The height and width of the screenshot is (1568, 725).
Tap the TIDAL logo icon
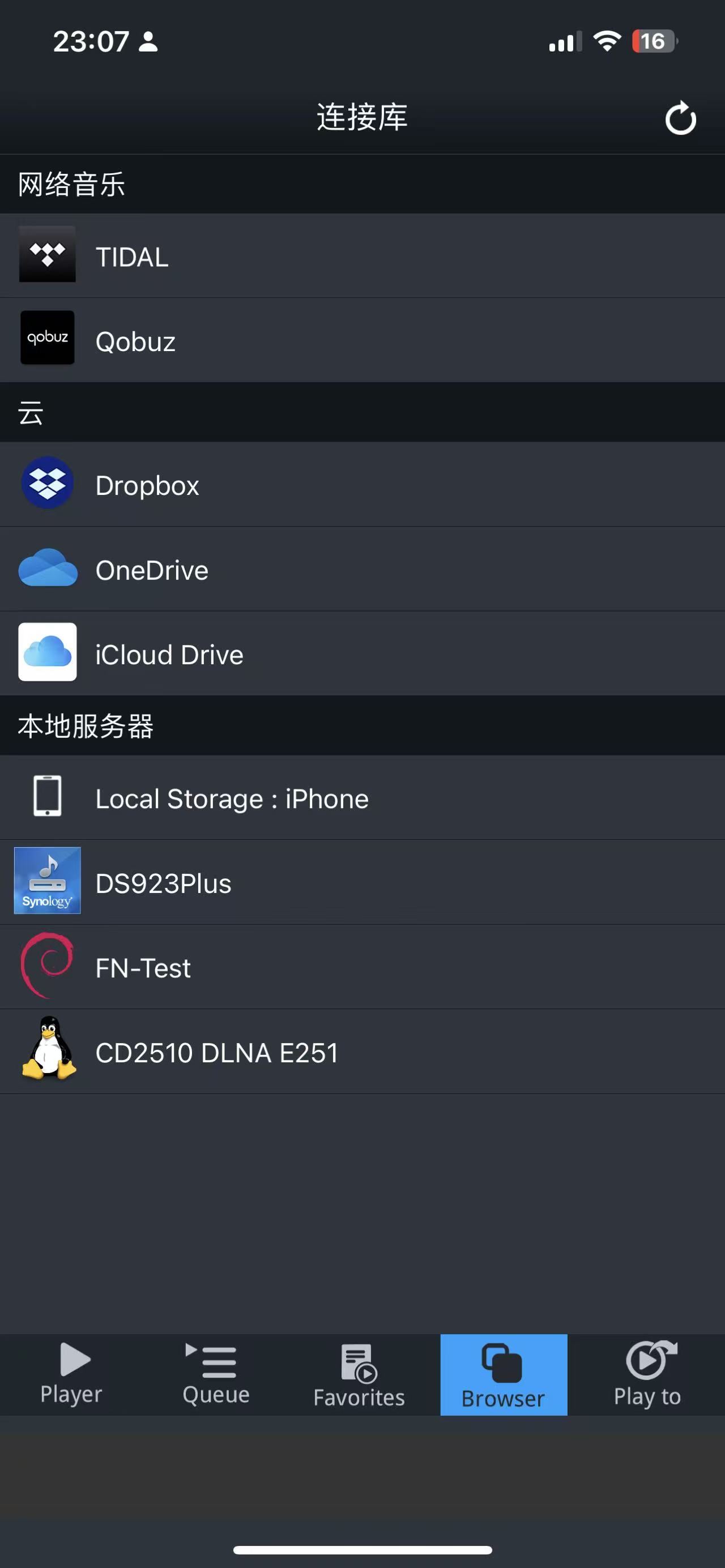(48, 254)
